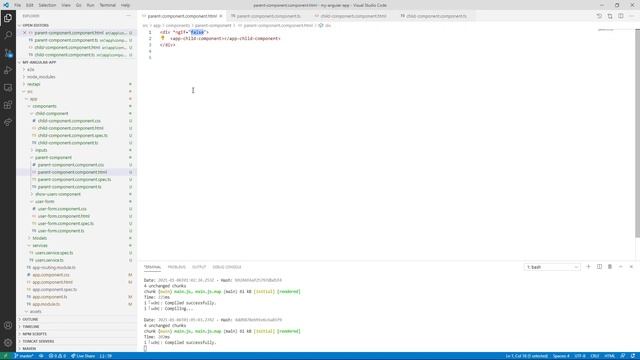Open Source Control view with pending changes badge
The image size is (640, 360).
tap(8, 53)
